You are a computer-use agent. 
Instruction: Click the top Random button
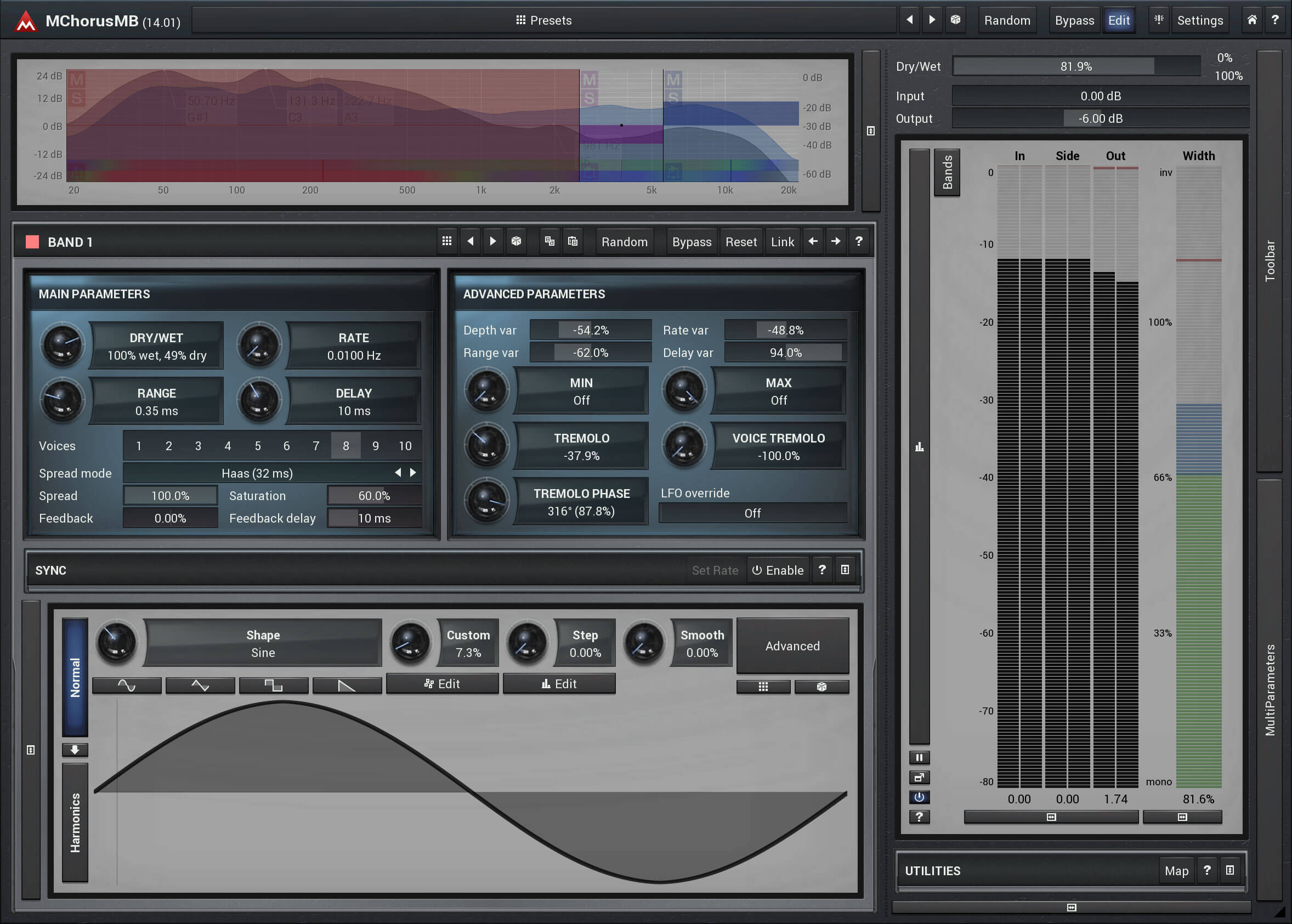point(1007,20)
